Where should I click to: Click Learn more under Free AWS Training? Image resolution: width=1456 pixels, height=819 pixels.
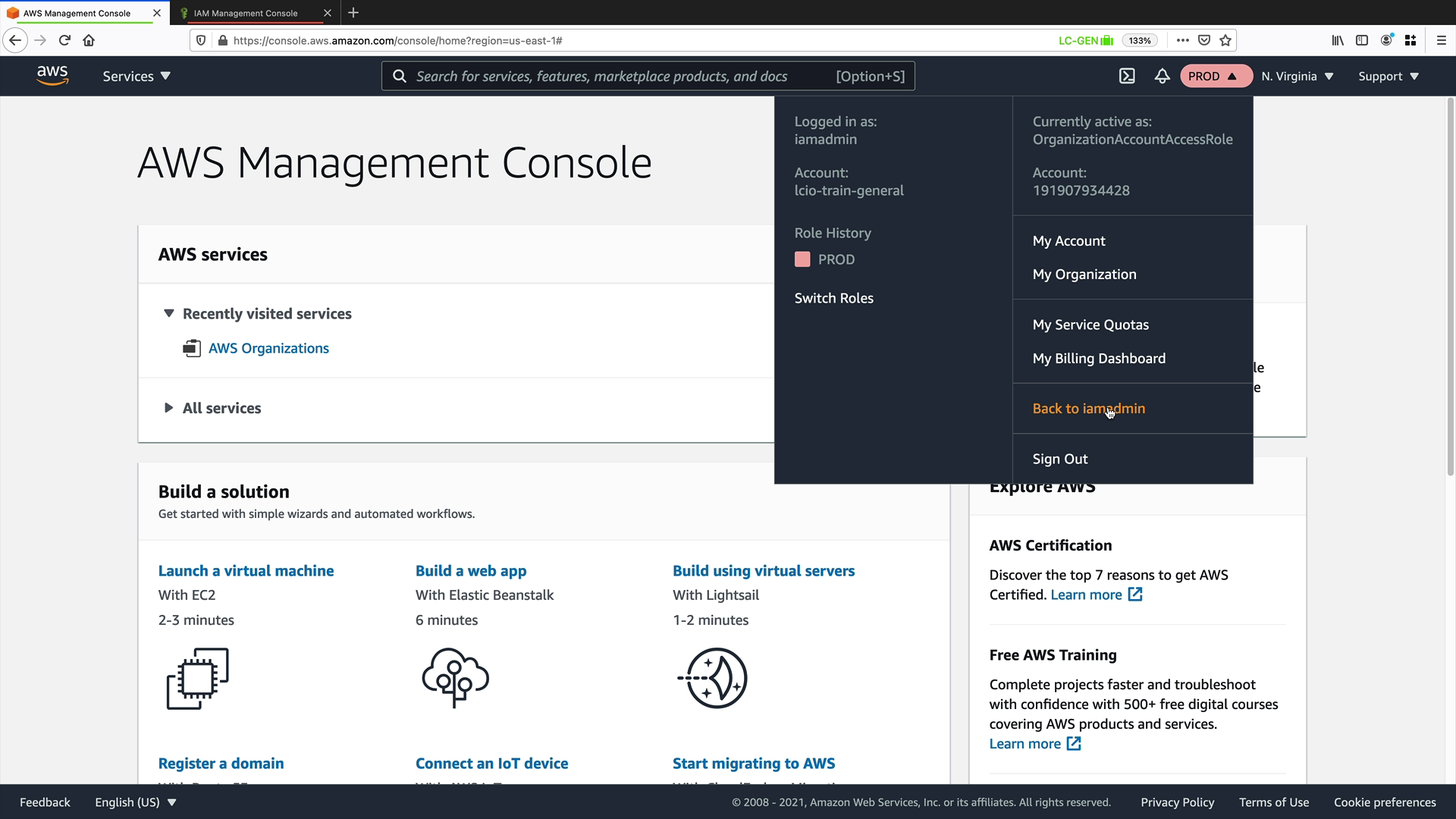click(x=1025, y=743)
